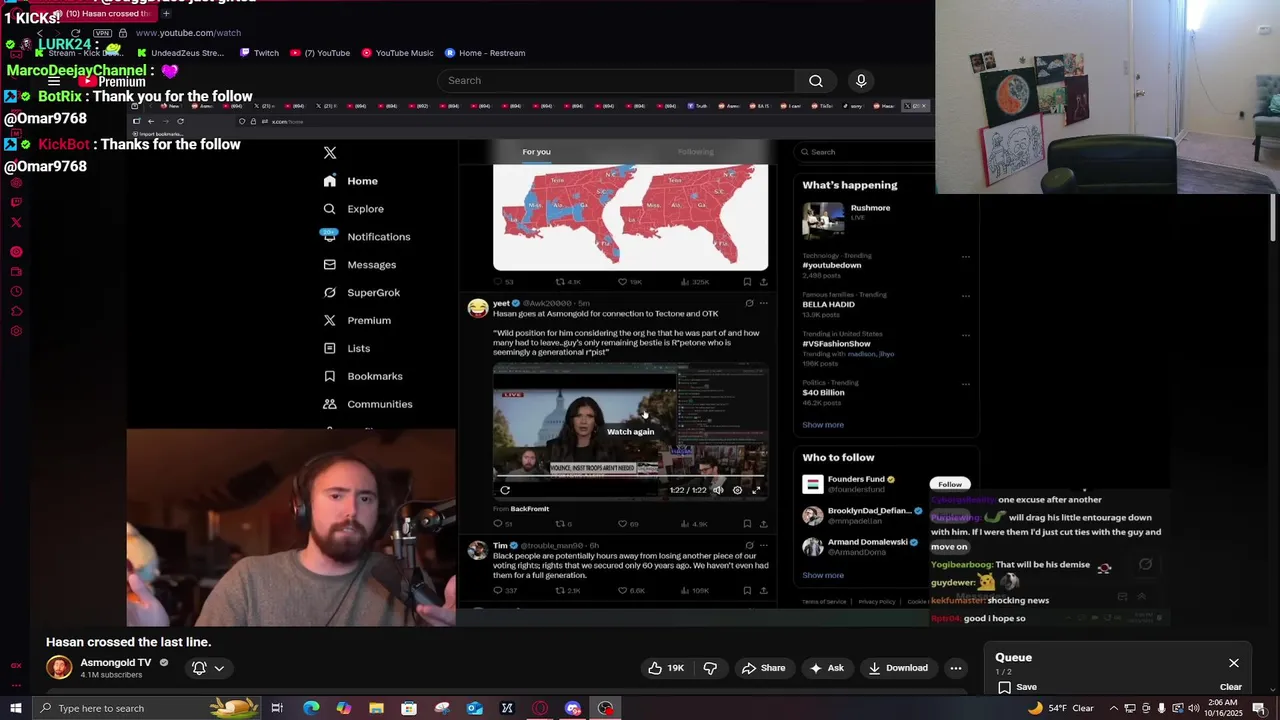Click Watch again on embedded tweet video
The width and height of the screenshot is (1280, 720).
[630, 432]
